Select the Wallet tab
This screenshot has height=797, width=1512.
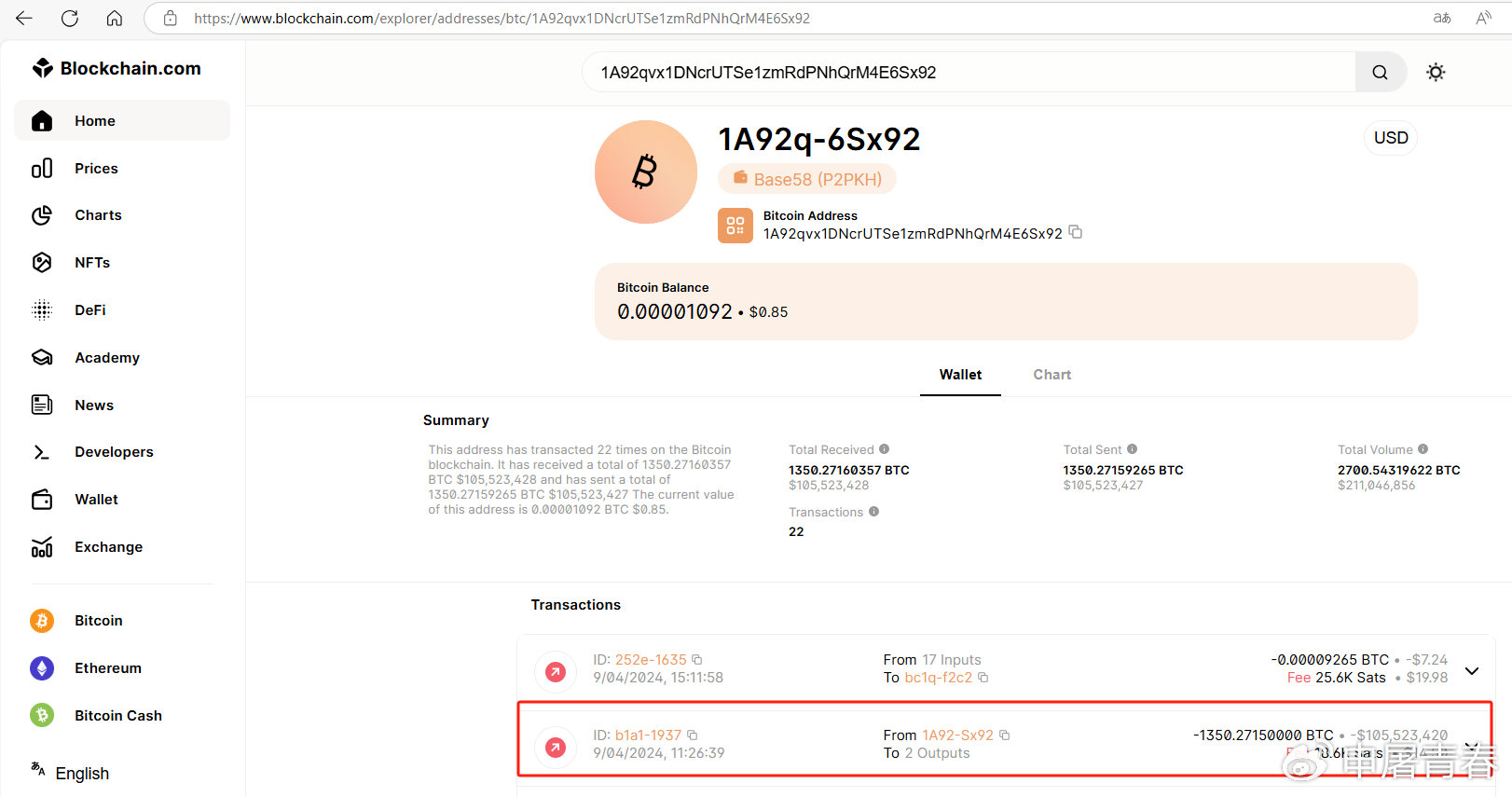[x=960, y=375]
